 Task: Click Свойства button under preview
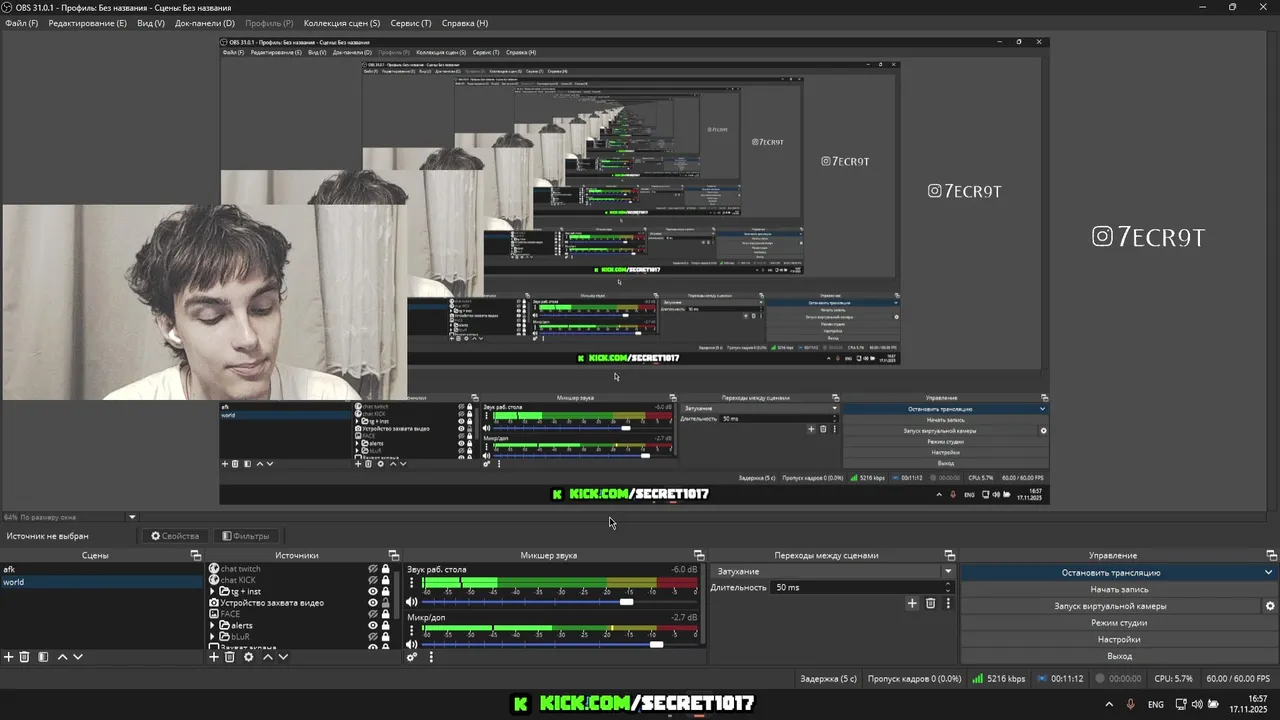tap(175, 536)
